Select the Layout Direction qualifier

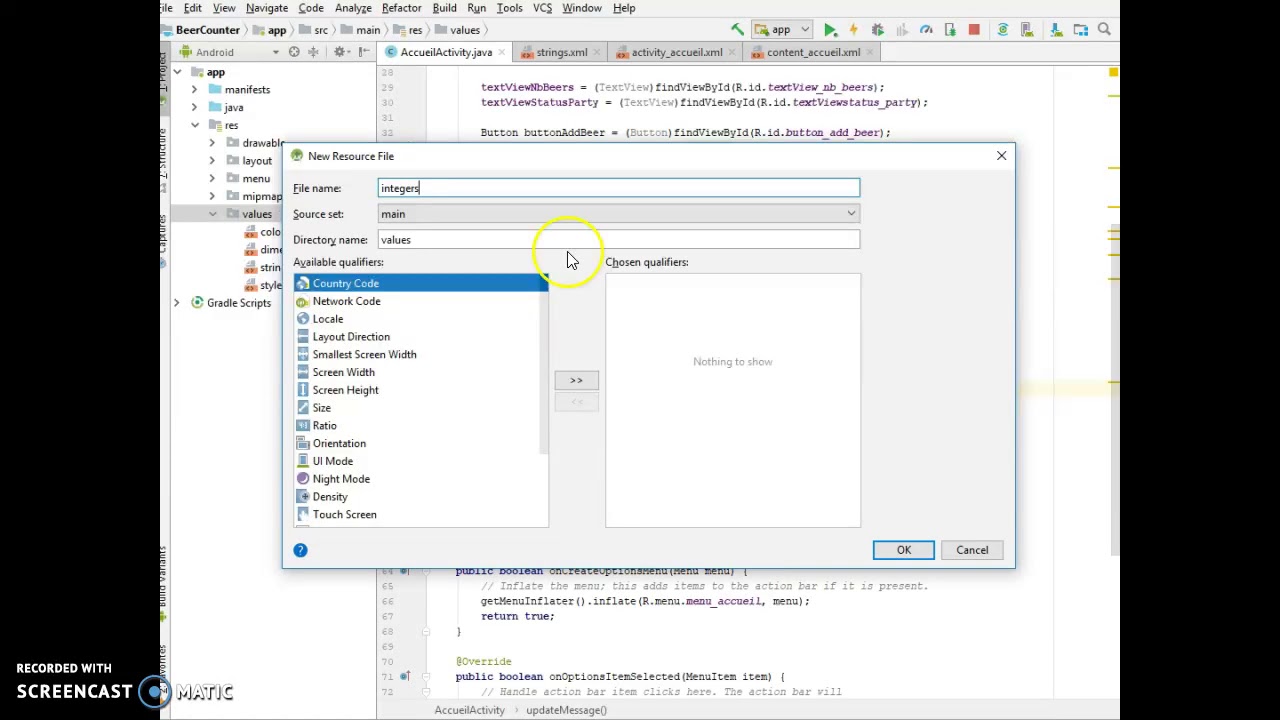421,337
